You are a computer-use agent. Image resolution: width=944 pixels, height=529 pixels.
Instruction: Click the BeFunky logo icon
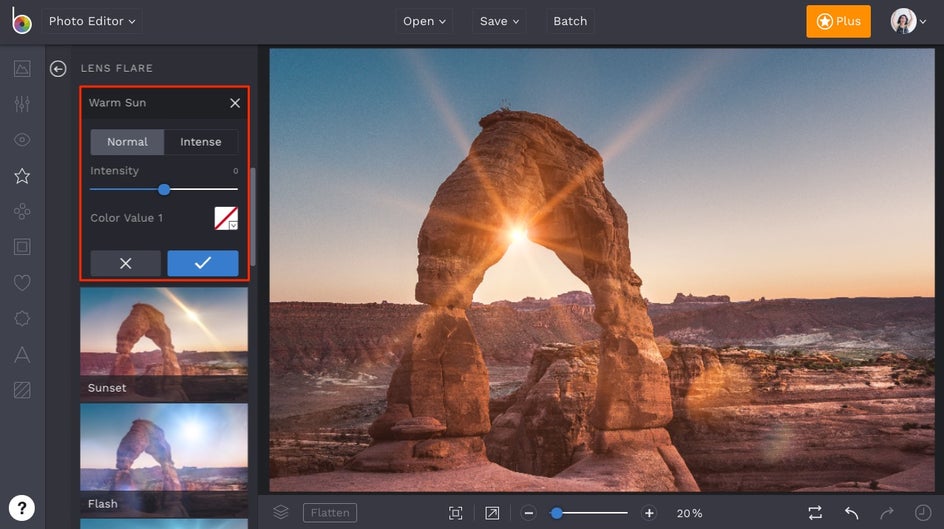click(21, 21)
